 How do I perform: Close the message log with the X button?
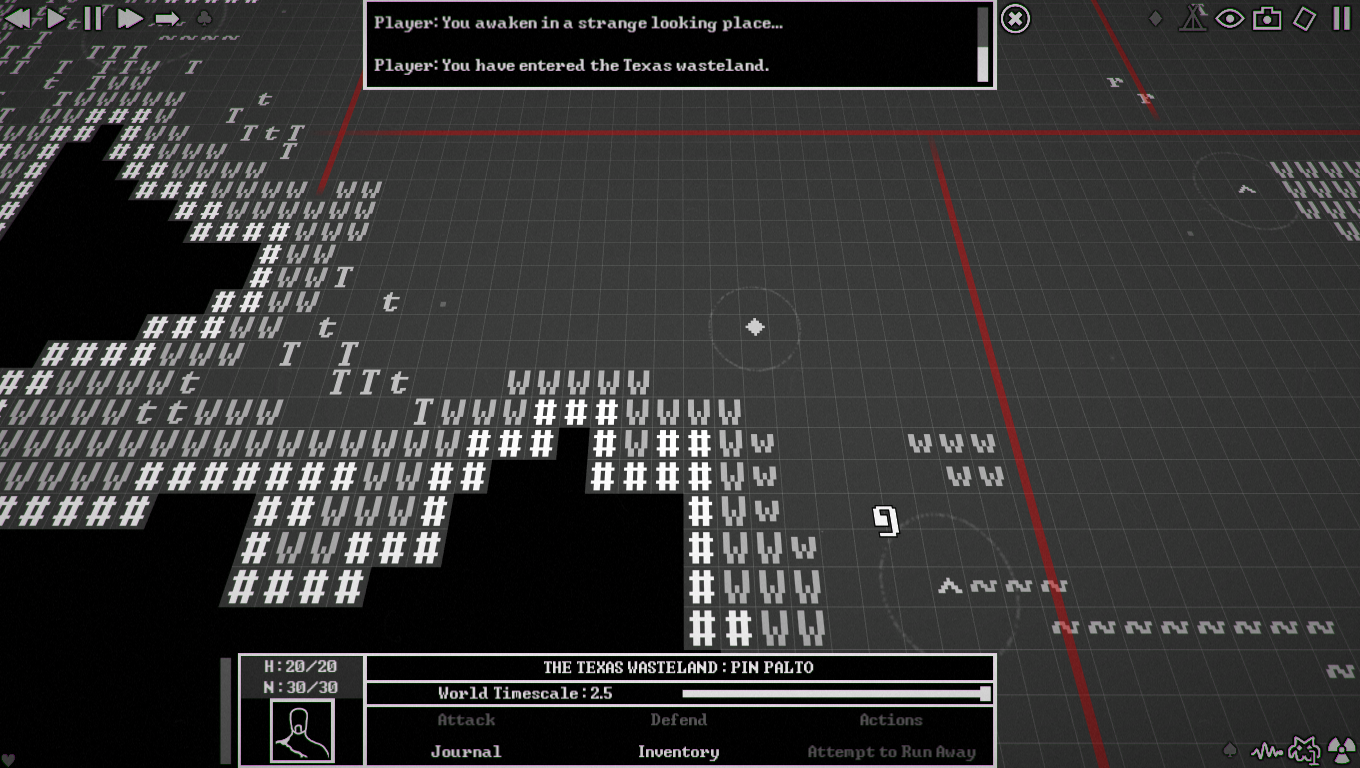tap(1015, 19)
